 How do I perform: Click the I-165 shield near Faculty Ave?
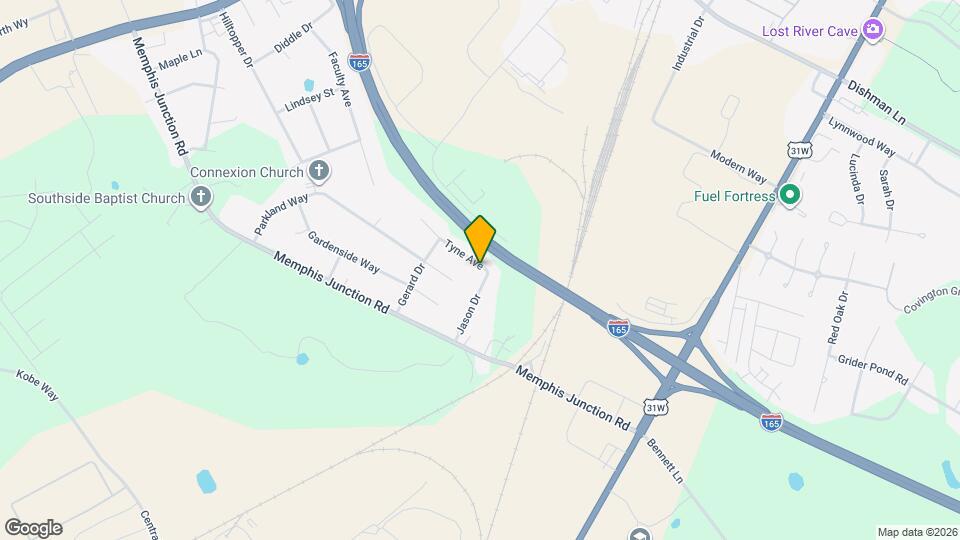[359, 62]
